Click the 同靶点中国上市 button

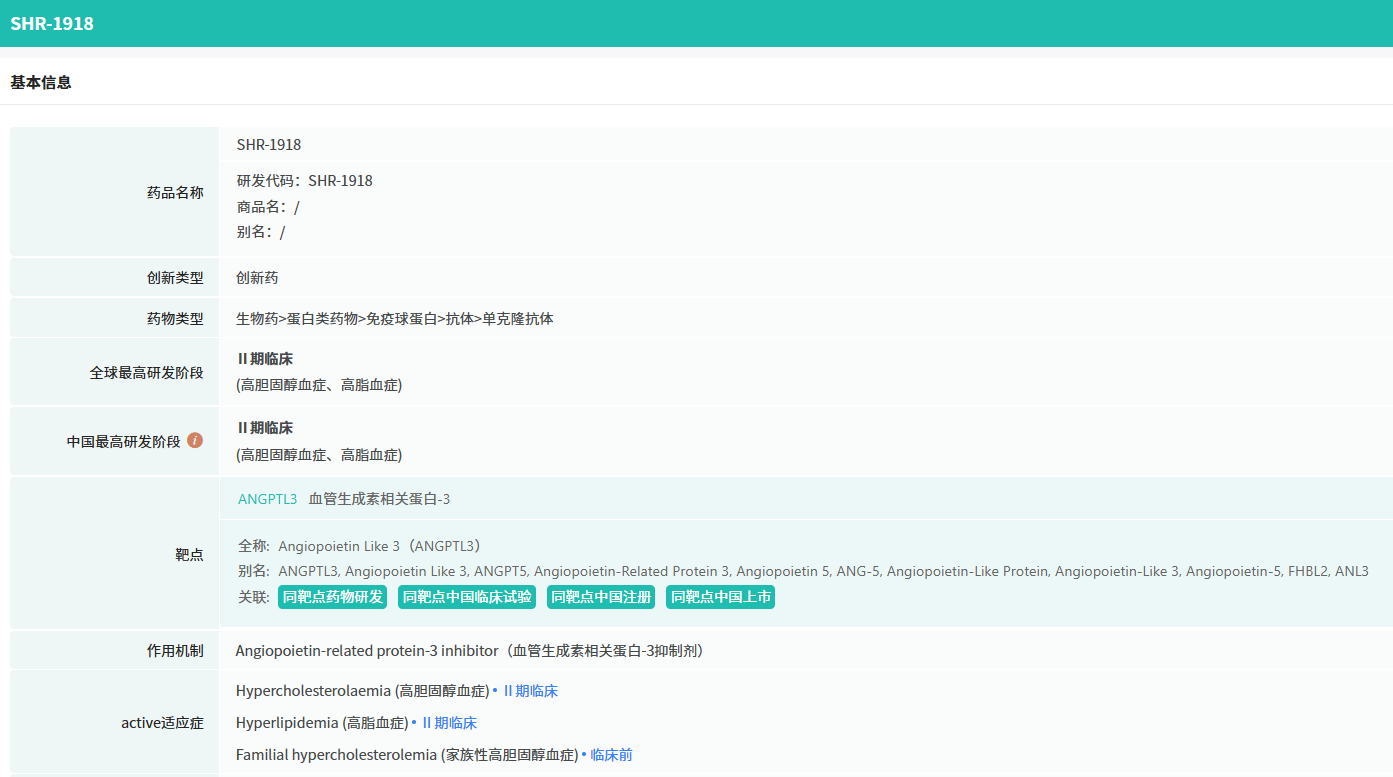tap(720, 597)
